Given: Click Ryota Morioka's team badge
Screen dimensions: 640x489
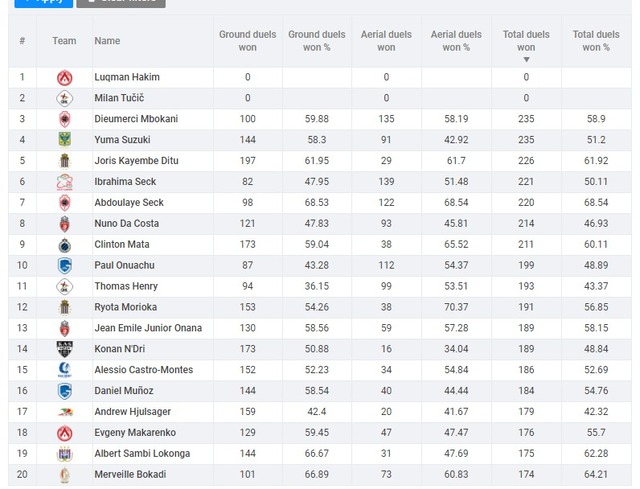Looking at the screenshot, I should [65, 308].
